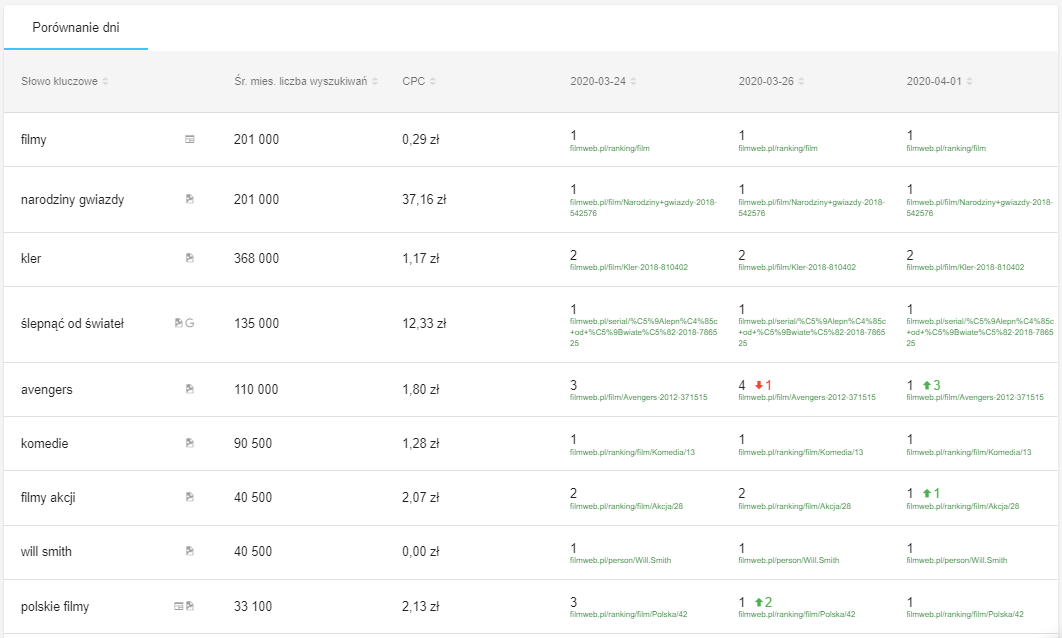Image resolution: width=1062 pixels, height=638 pixels.
Task: Sort by the 2020-04-01 date column
Action: 970,82
